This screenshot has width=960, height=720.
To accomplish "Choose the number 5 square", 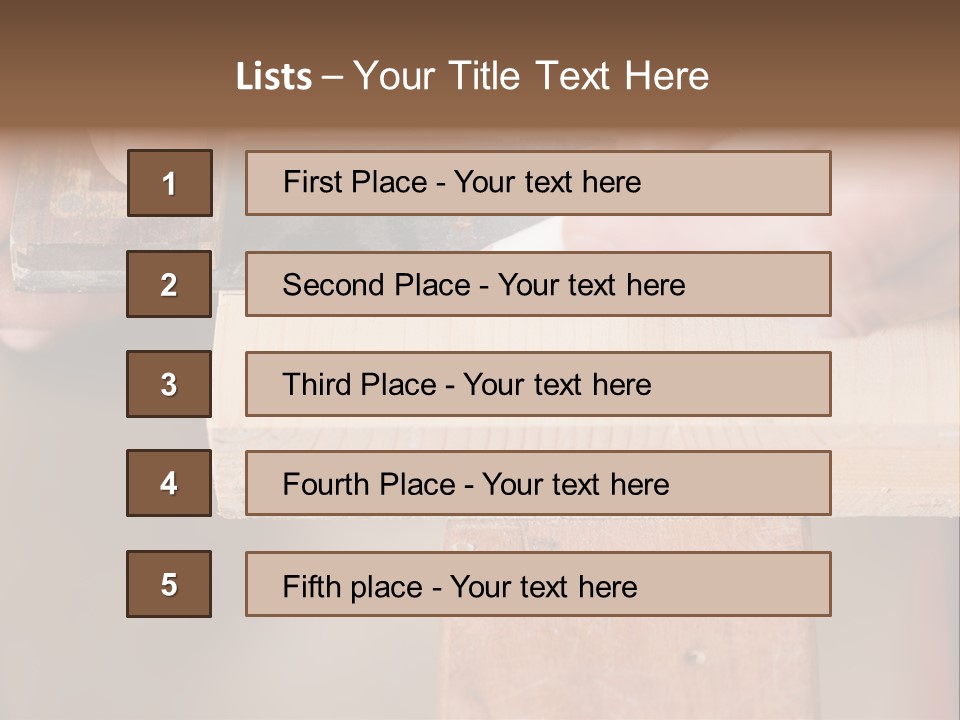I will (169, 584).
